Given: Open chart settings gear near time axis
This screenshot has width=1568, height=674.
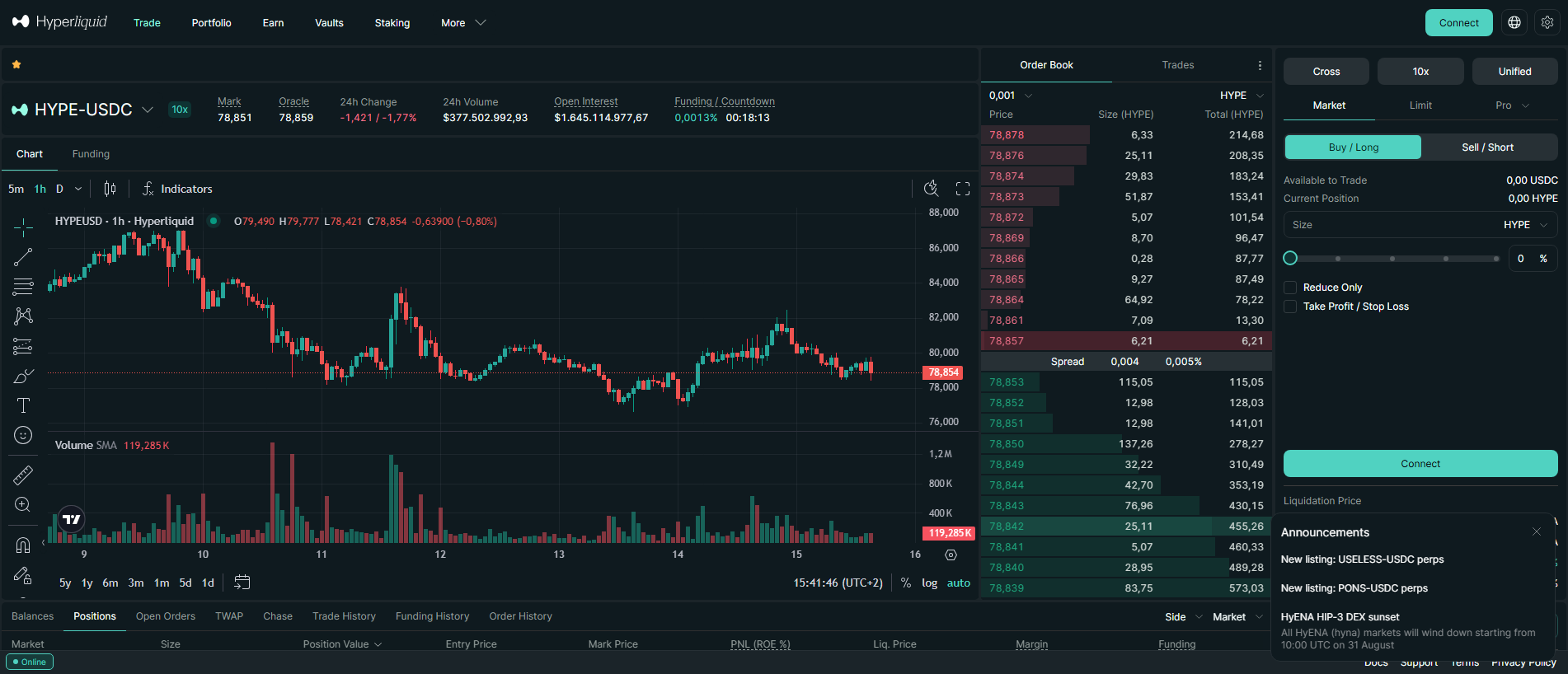Looking at the screenshot, I should coord(951,555).
